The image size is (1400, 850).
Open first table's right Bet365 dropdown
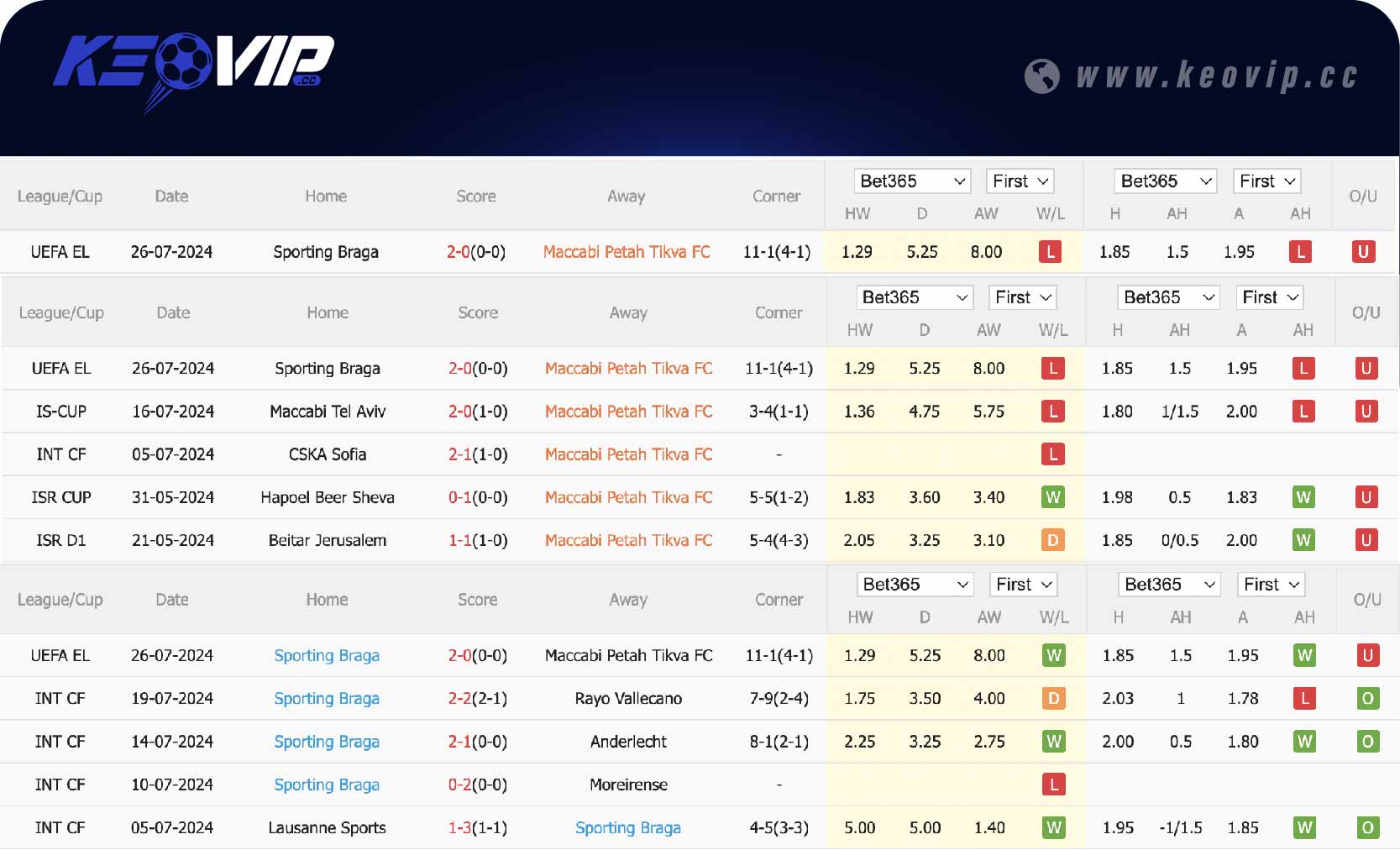point(1166,181)
